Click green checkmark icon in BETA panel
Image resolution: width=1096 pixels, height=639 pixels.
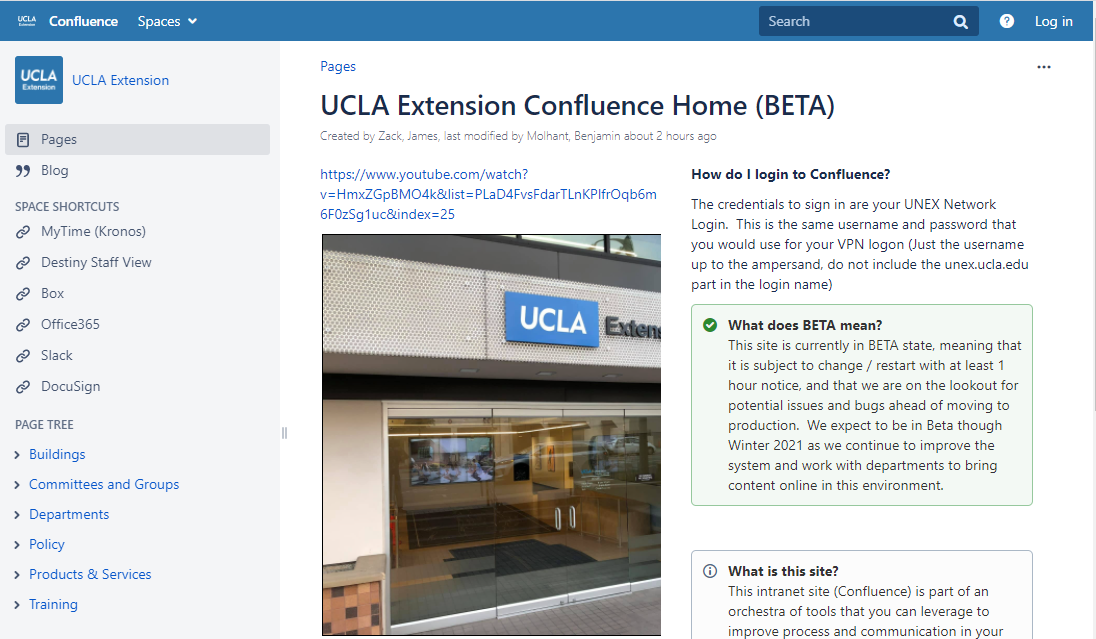point(709,325)
